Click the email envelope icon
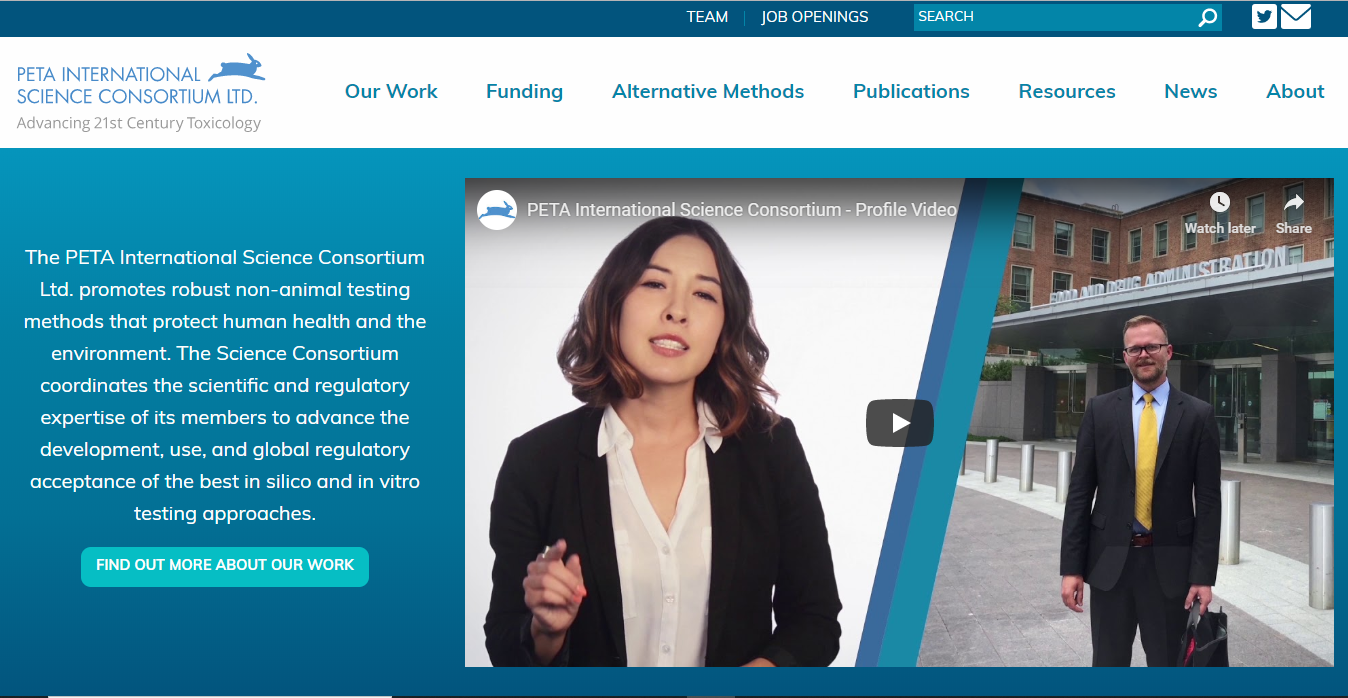Viewport: 1348px width, 698px height. [1296, 17]
